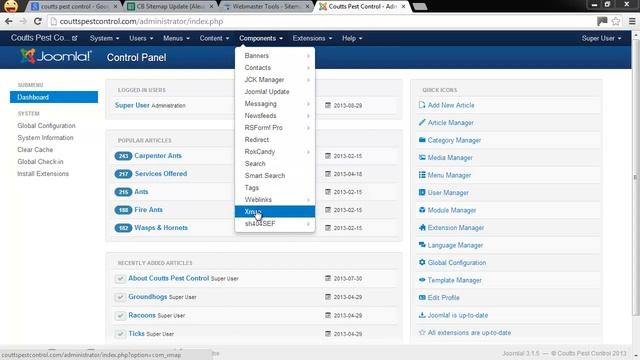Viewport: 640px width, 360px height.
Task: Click the Joomla is up-to-date download icon
Action: tap(422, 315)
